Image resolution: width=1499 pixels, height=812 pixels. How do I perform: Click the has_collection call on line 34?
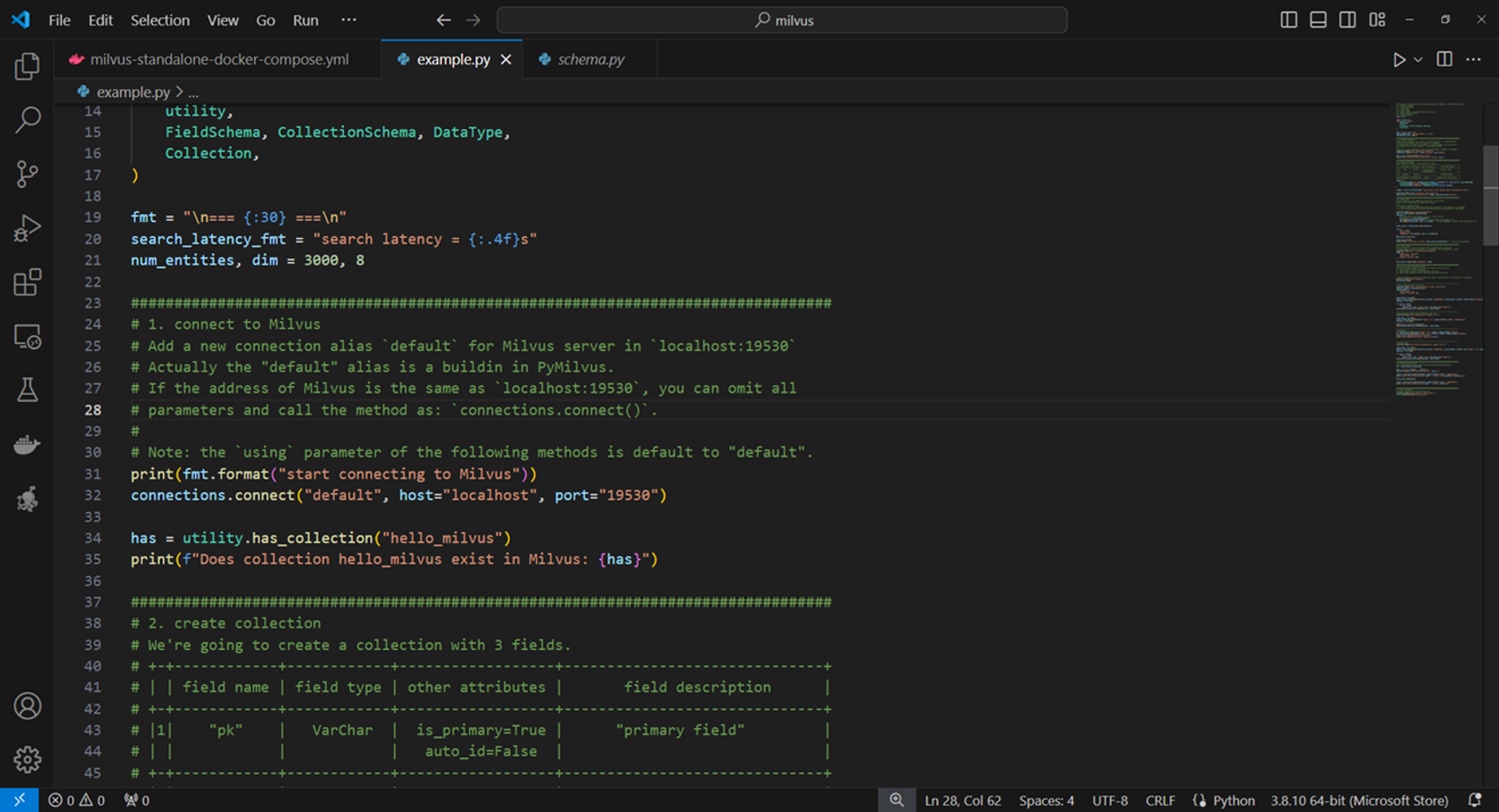[312, 538]
